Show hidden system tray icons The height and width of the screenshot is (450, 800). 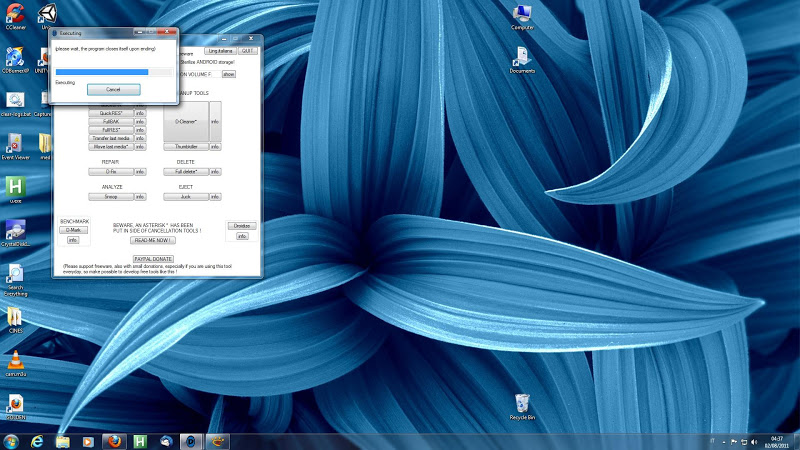click(726, 440)
